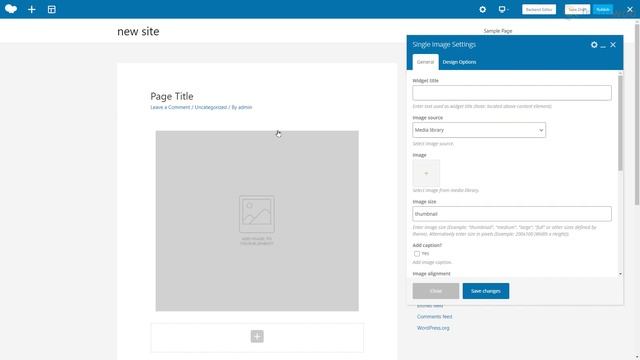Click the Page Title heading
This screenshot has height=360, width=640.
point(172,96)
